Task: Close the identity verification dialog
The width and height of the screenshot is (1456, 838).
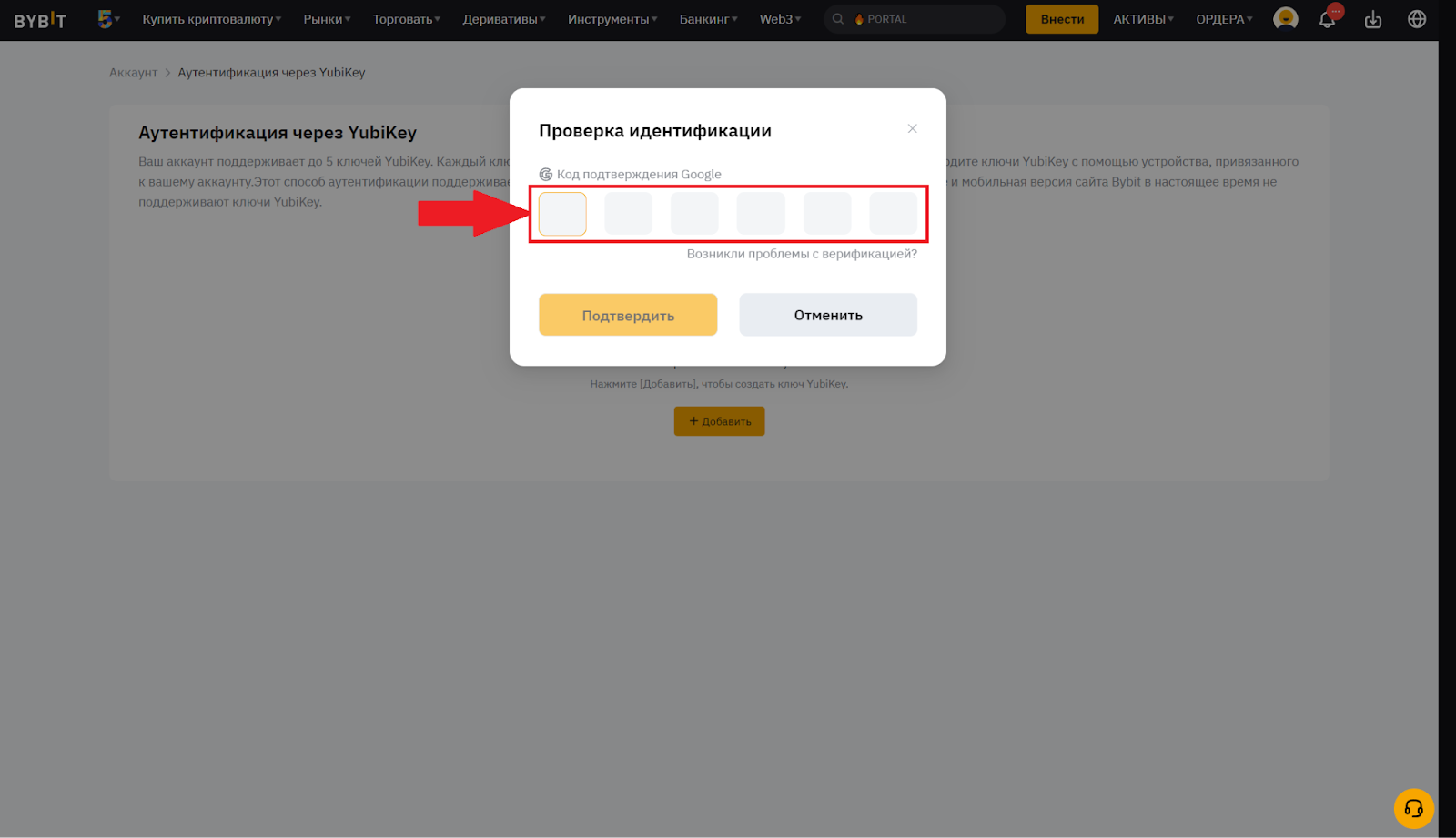Action: pyautogui.click(x=912, y=129)
